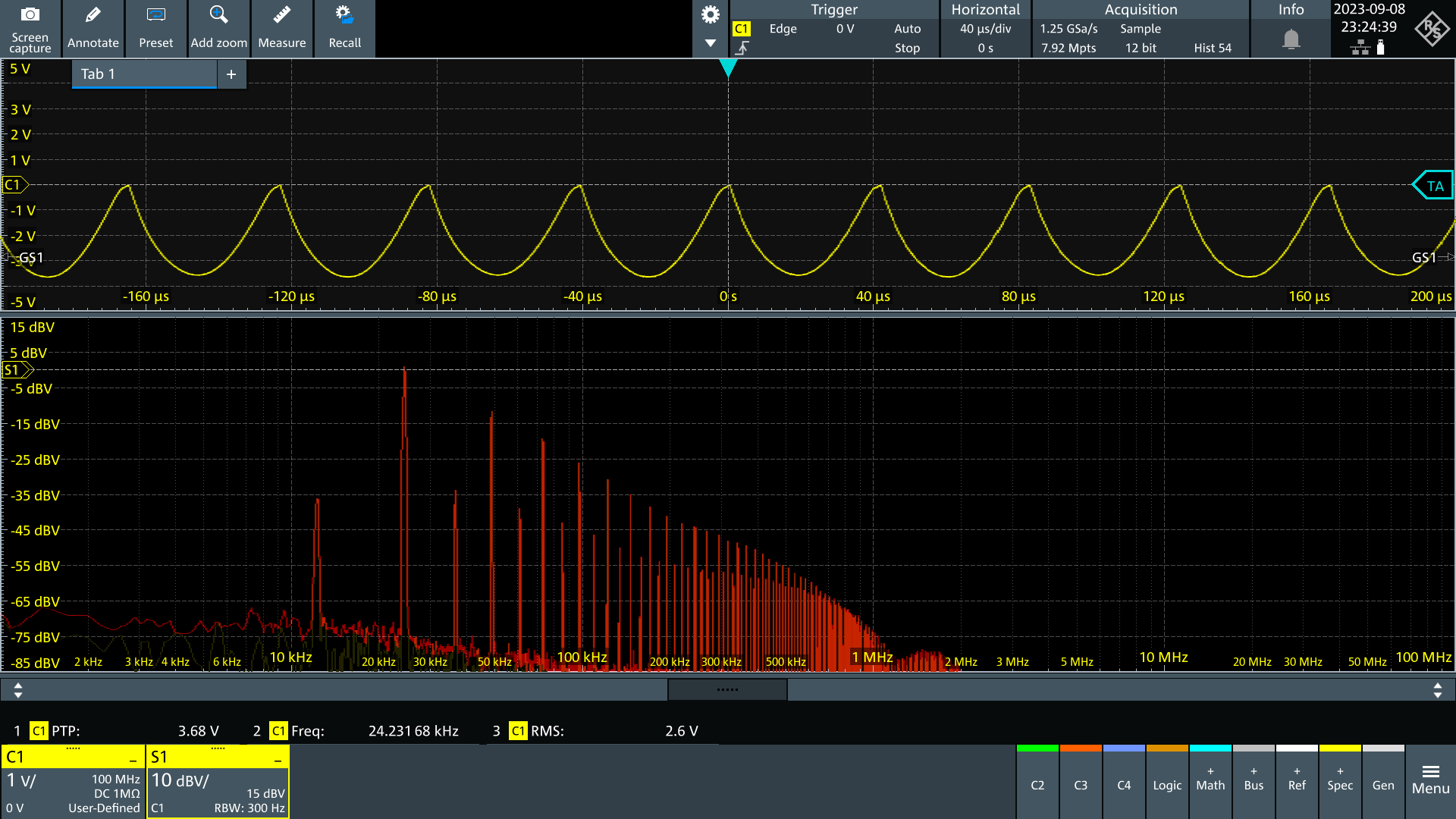
Task: Enable channel C4
Action: [x=1124, y=782]
